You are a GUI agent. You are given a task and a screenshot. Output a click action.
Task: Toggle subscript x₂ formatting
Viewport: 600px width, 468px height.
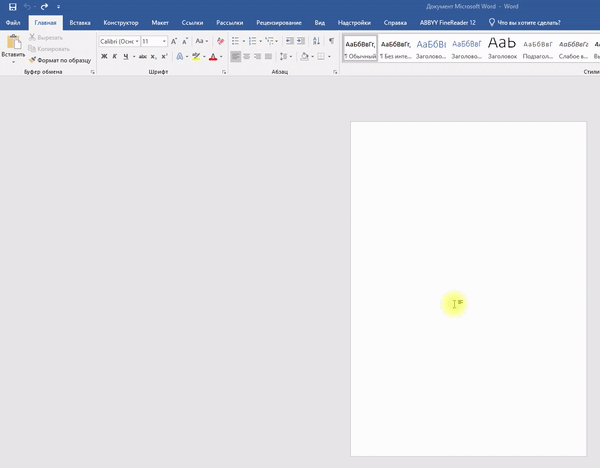[x=153, y=56]
